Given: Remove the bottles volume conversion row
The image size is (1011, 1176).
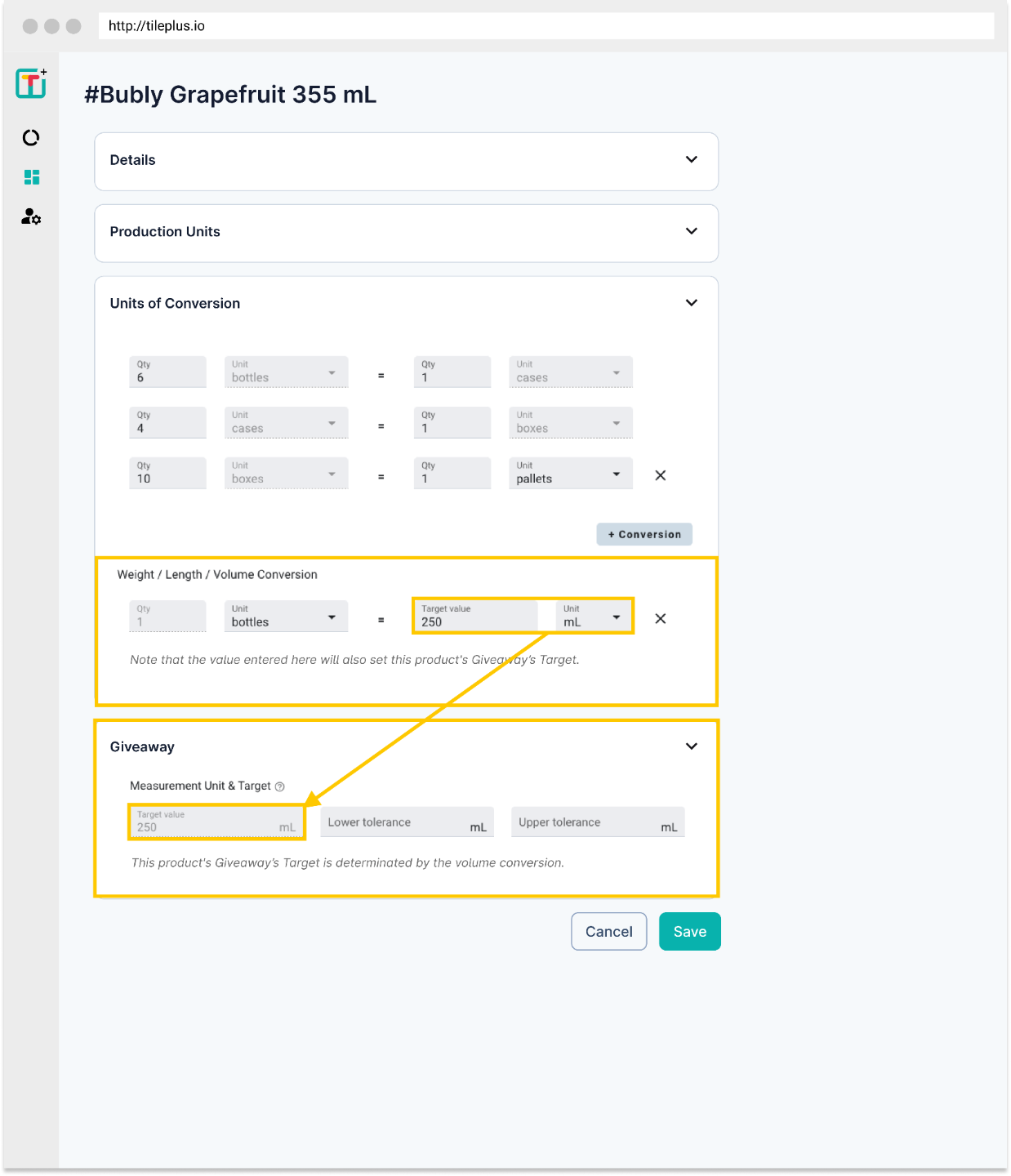Looking at the screenshot, I should pyautogui.click(x=661, y=618).
